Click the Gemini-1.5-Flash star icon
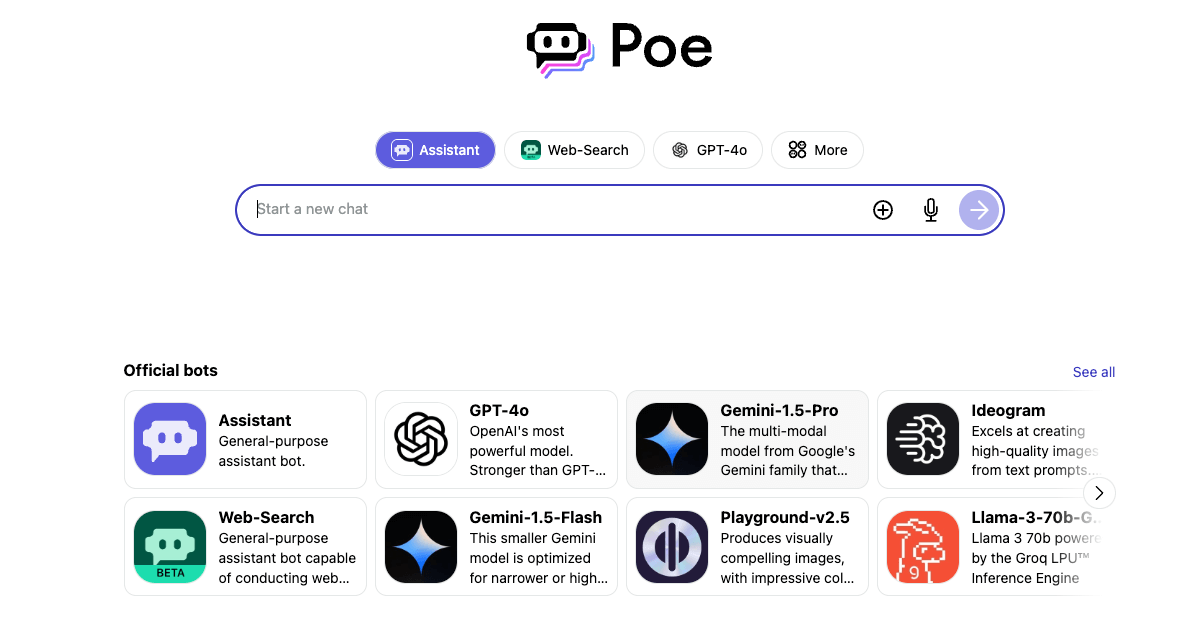This screenshot has height=618, width=1187. pos(420,546)
